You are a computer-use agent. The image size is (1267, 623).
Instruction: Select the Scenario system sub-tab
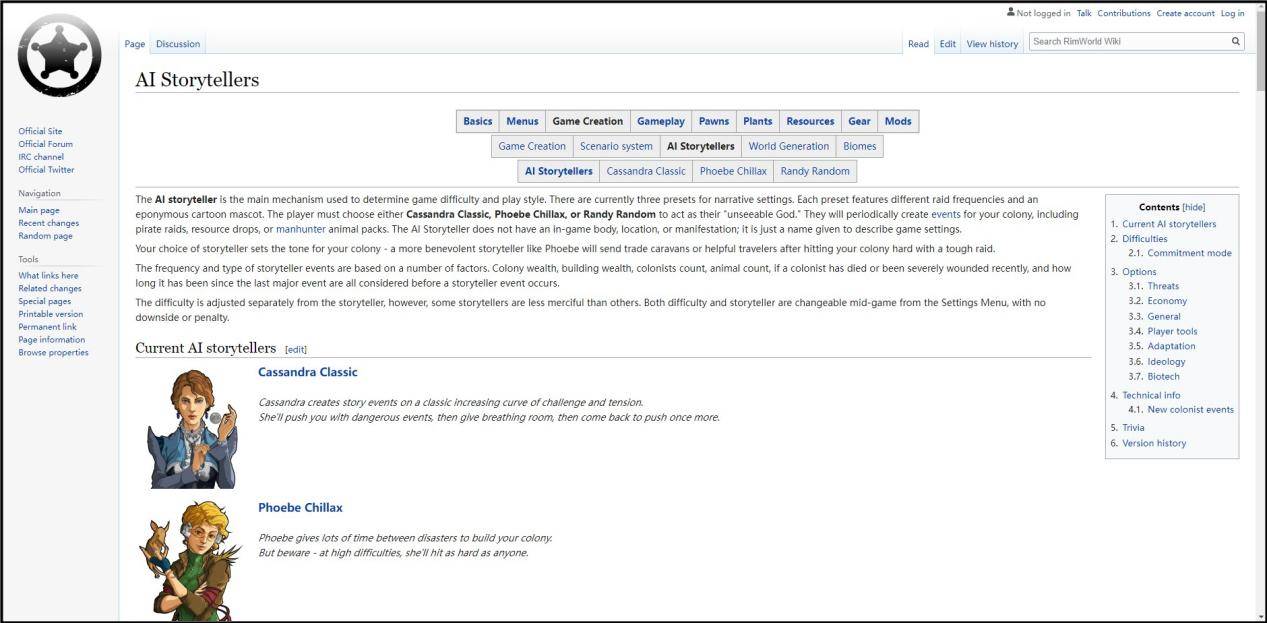pos(616,146)
